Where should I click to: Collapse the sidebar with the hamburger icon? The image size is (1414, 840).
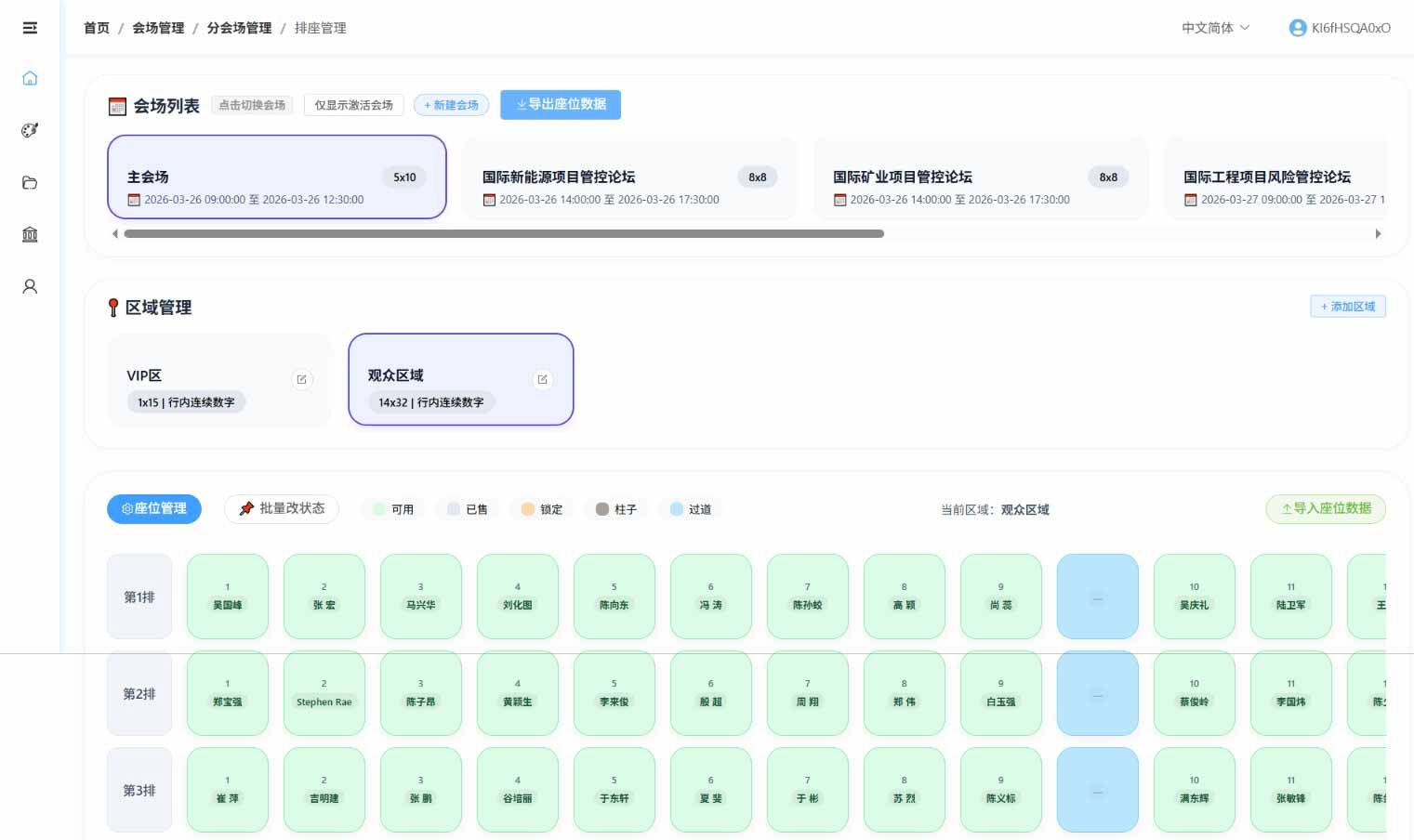30,28
